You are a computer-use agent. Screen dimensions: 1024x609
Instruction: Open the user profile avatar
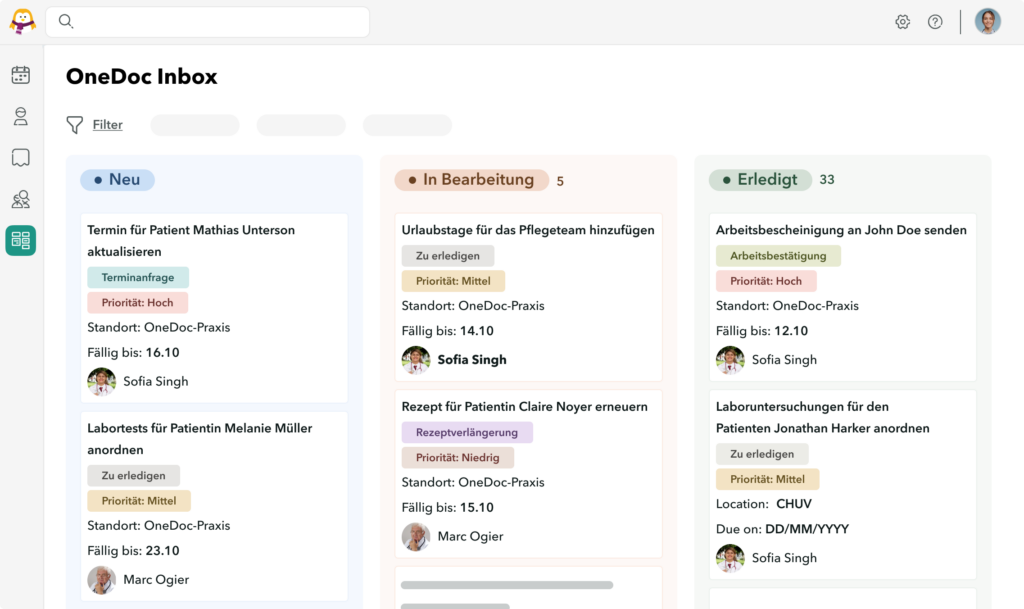point(987,22)
